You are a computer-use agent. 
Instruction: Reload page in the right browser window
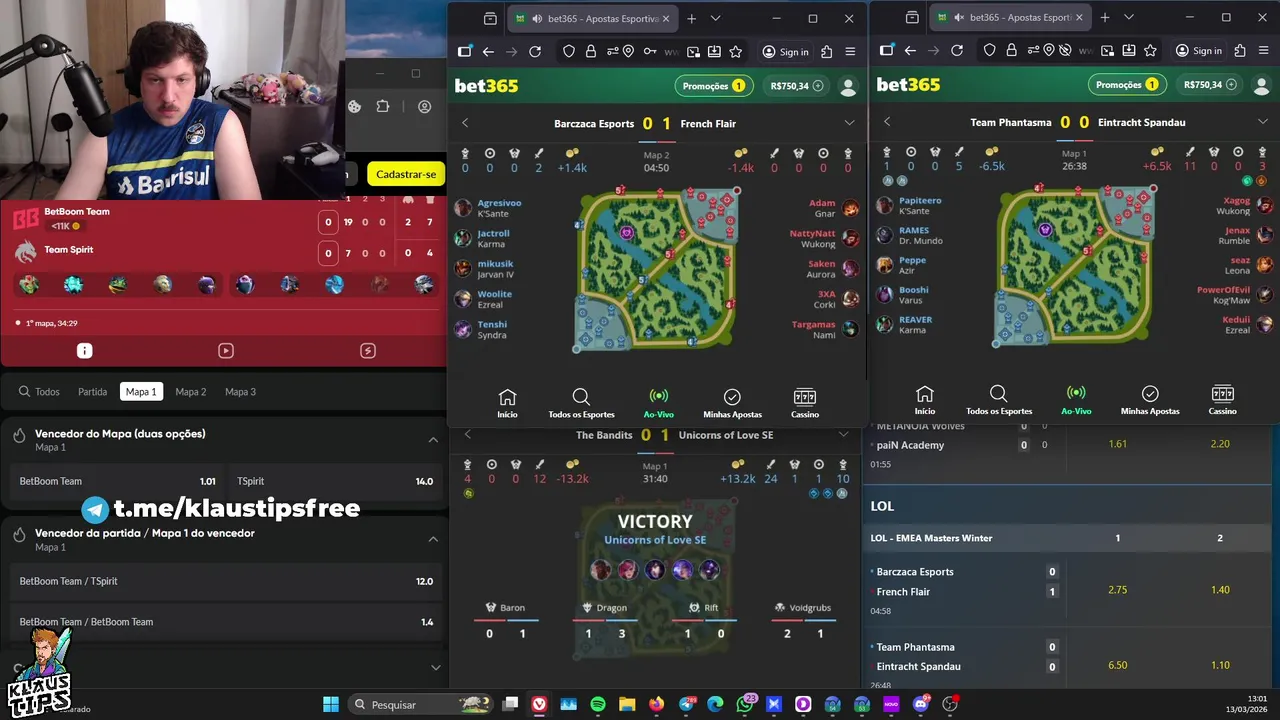point(957,51)
